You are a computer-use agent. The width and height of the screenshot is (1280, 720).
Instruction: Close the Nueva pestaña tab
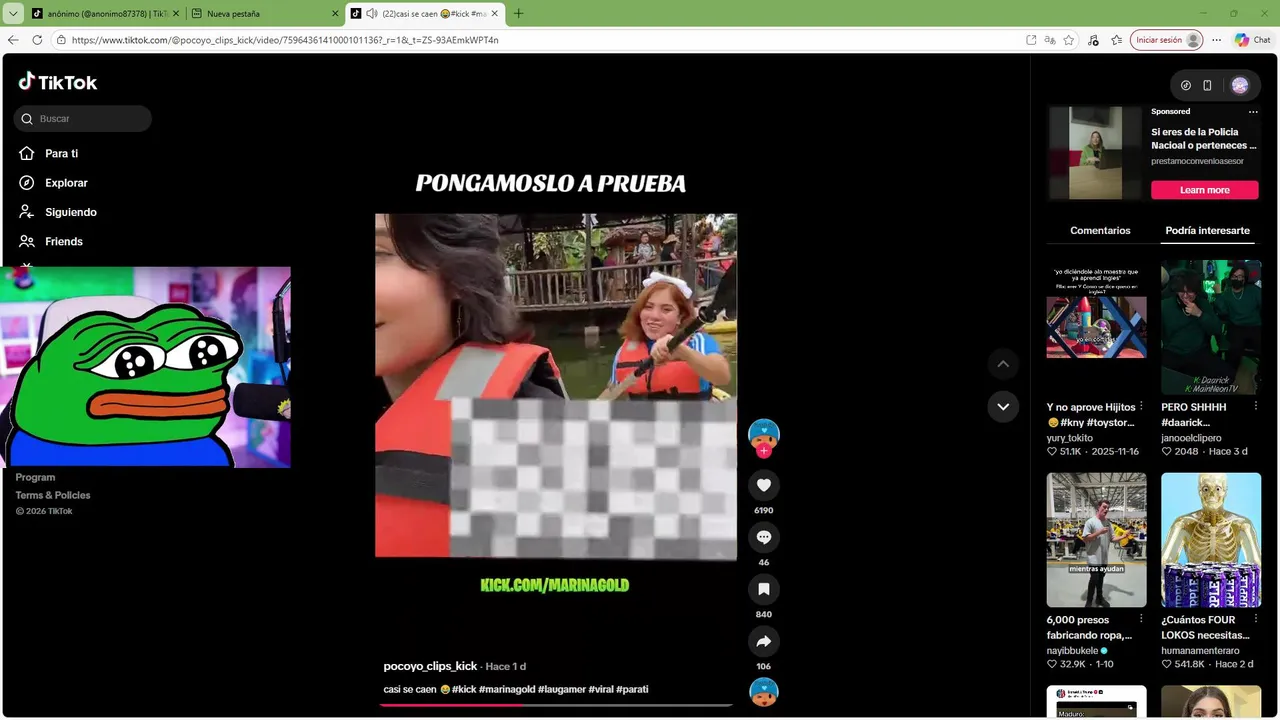[335, 13]
